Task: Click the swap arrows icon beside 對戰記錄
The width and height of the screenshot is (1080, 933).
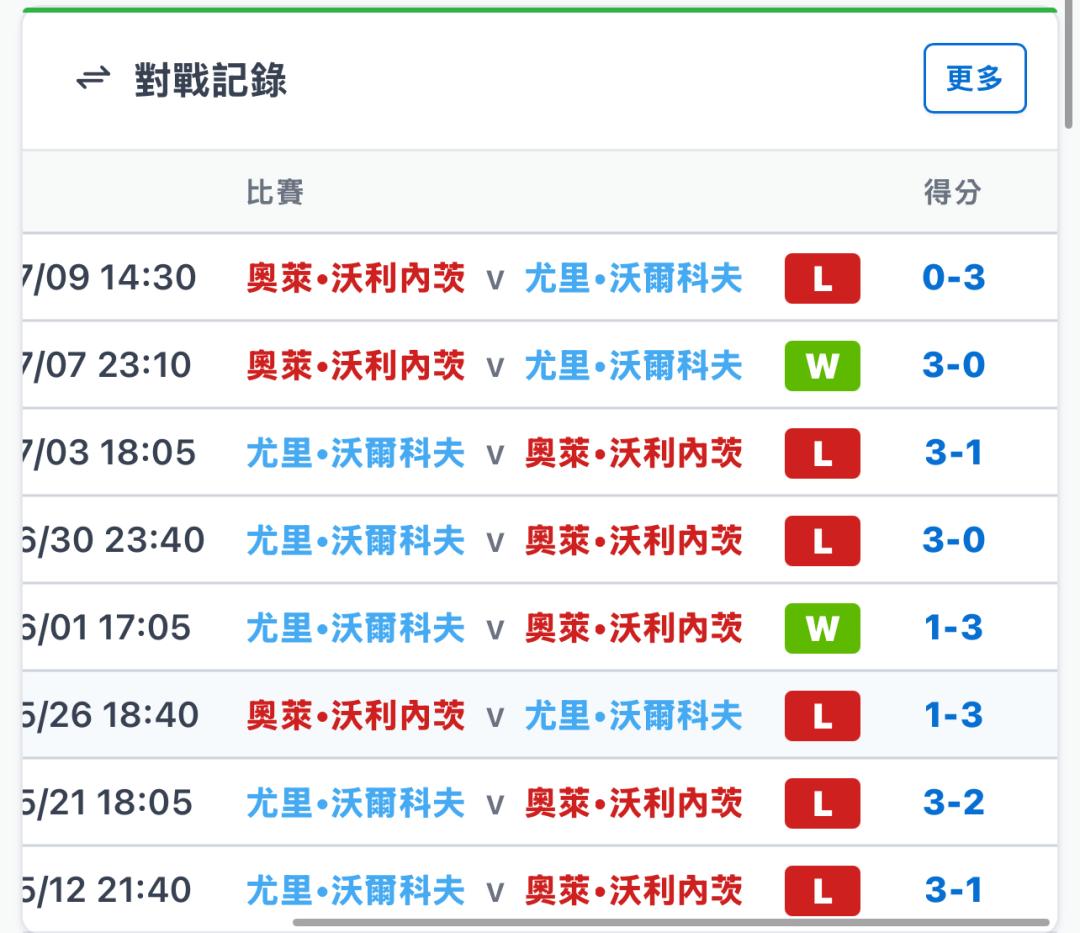Action: [93, 78]
